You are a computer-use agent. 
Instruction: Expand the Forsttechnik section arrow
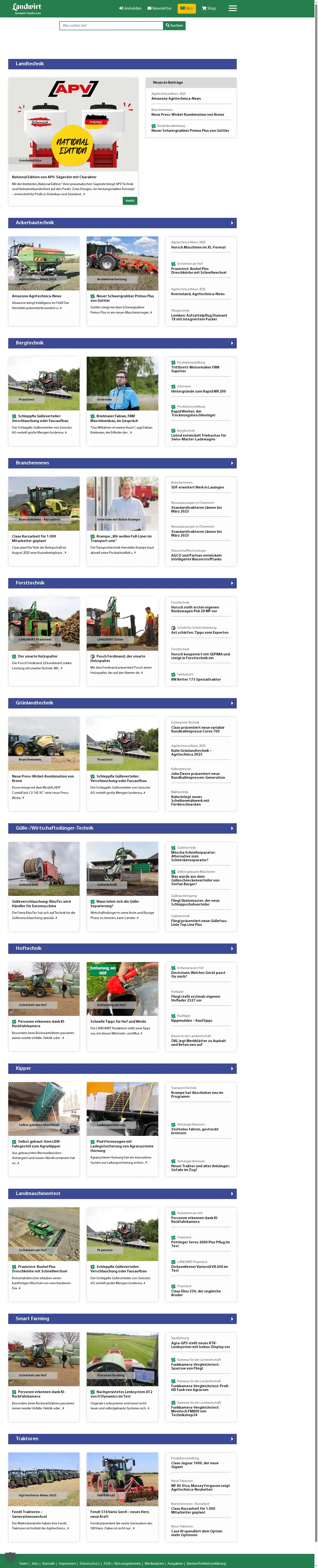coord(232,583)
